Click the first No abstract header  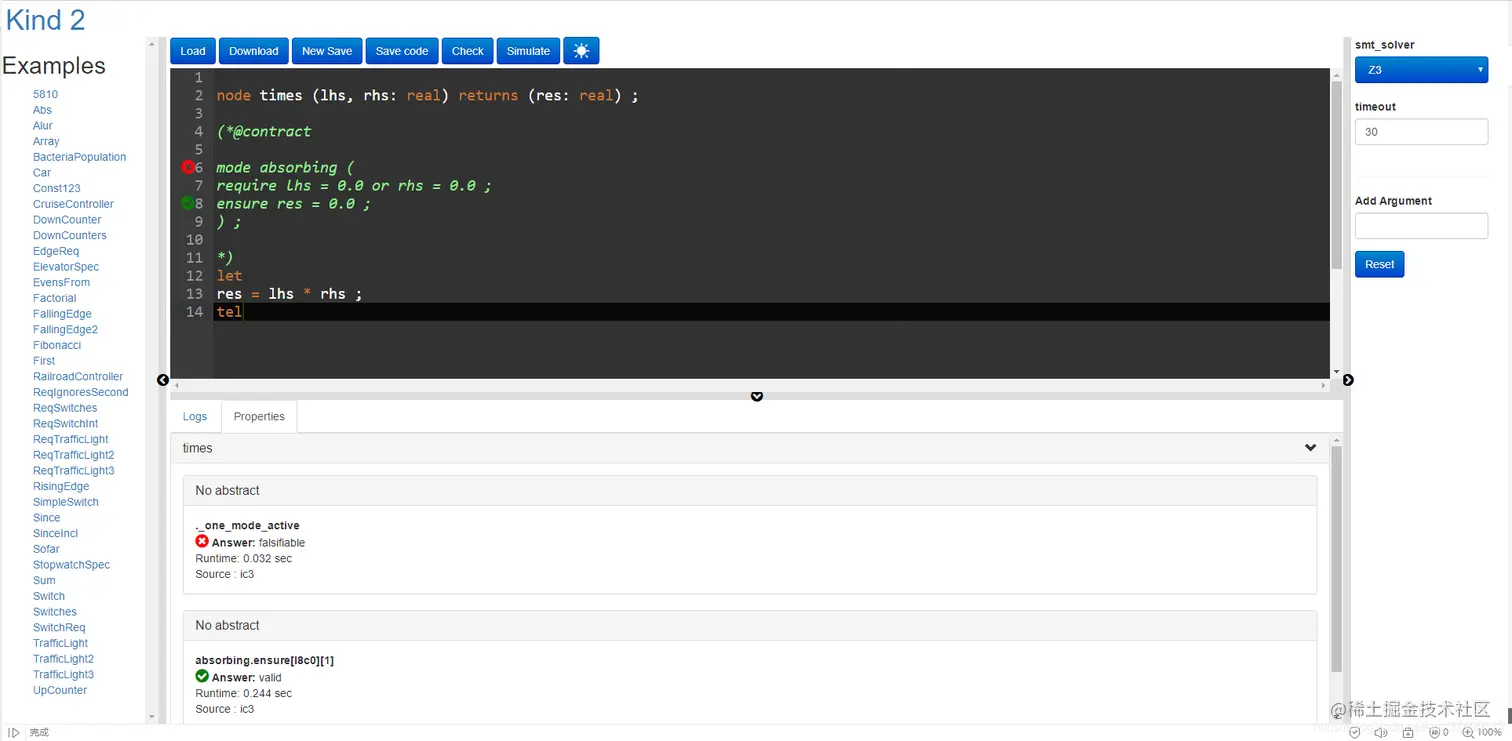tap(750, 491)
